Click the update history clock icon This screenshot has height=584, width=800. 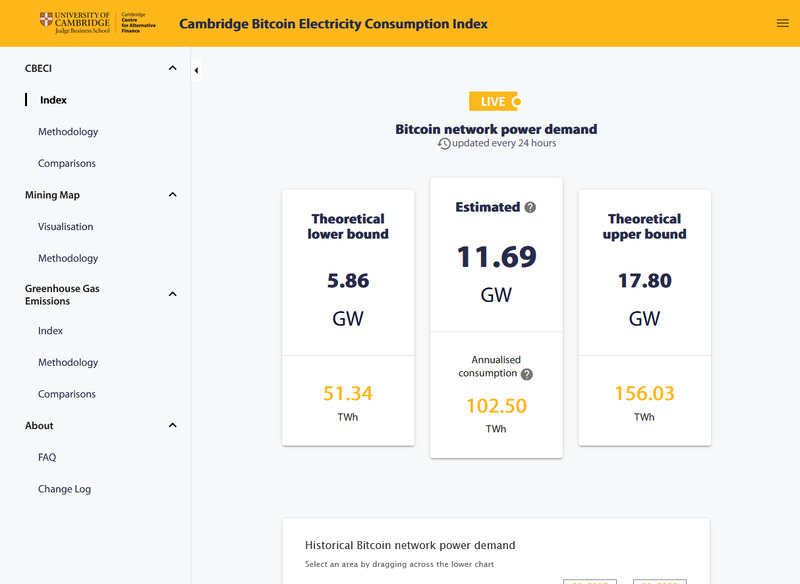click(x=444, y=144)
